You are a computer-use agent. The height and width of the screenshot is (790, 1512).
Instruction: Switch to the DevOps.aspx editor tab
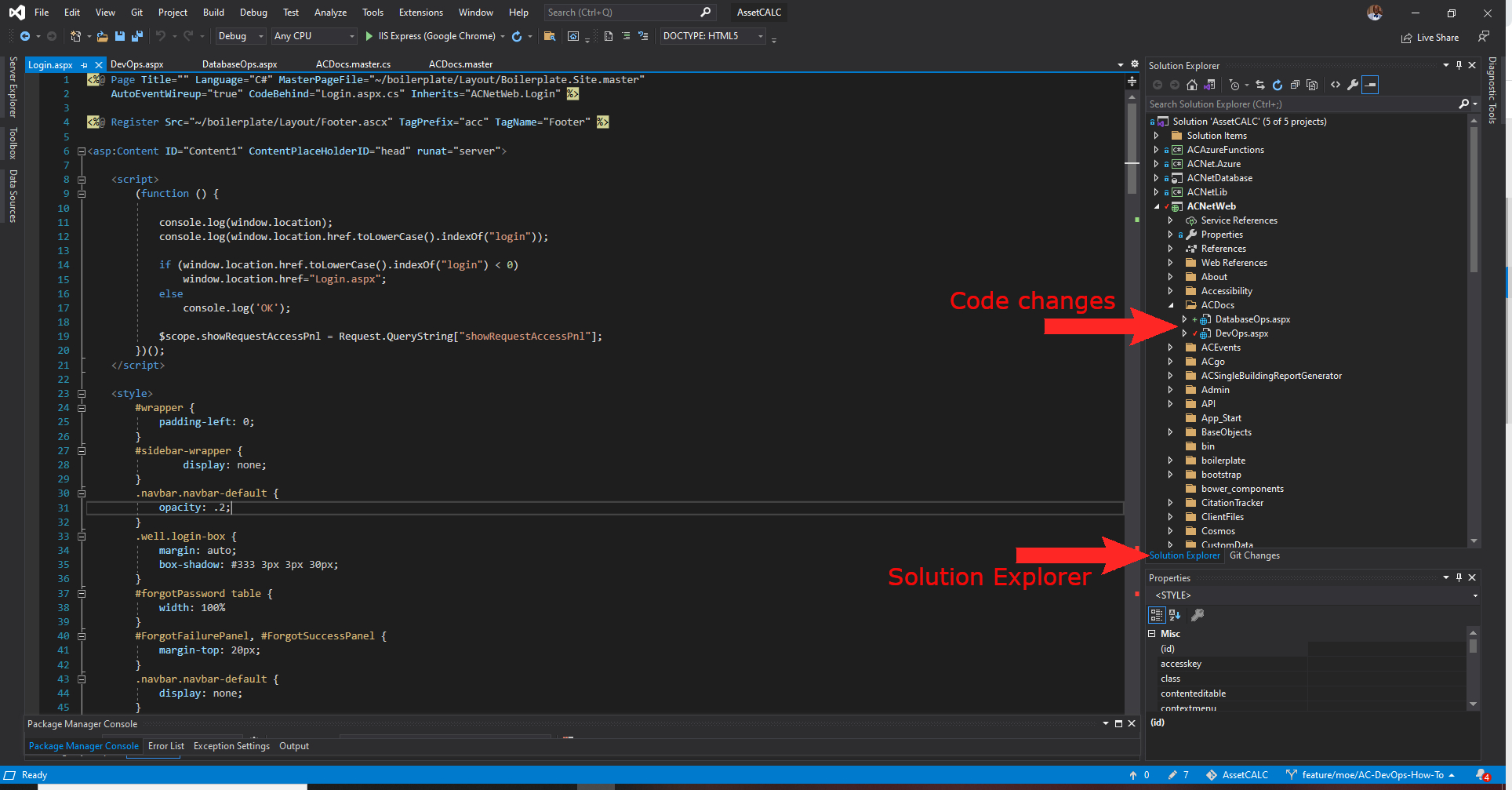tap(136, 64)
